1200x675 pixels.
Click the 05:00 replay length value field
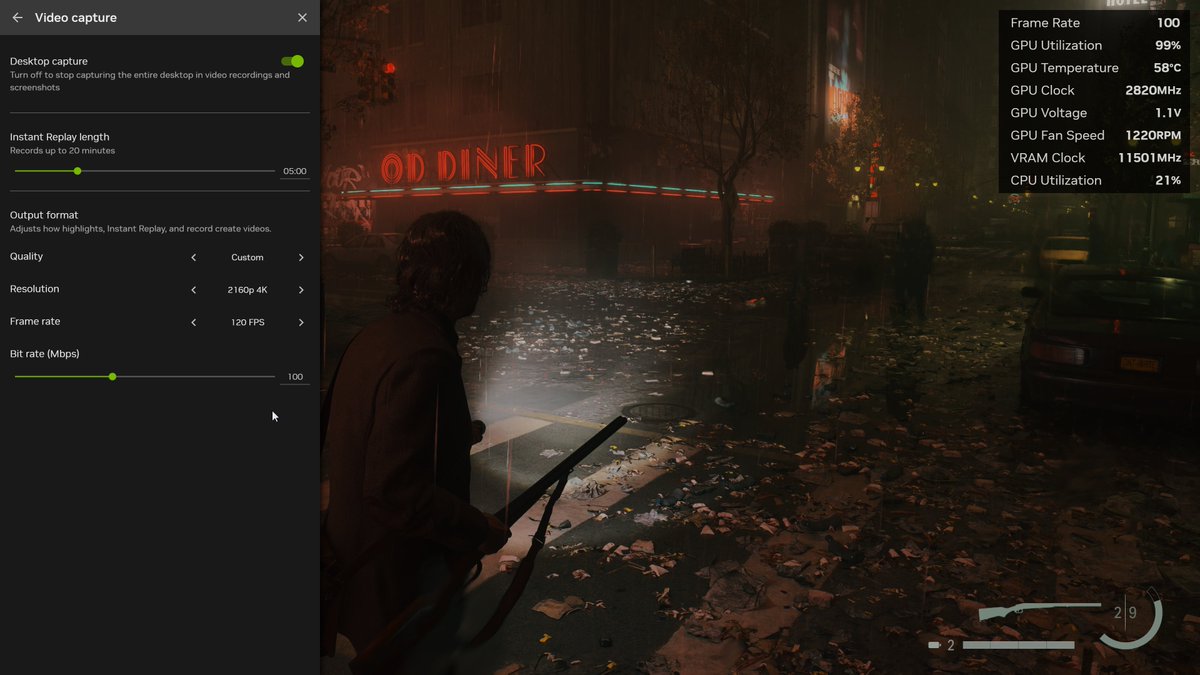(x=294, y=171)
